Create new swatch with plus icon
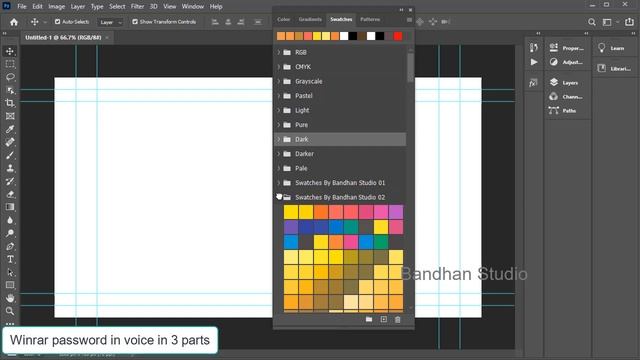The width and height of the screenshot is (640, 360). click(384, 319)
